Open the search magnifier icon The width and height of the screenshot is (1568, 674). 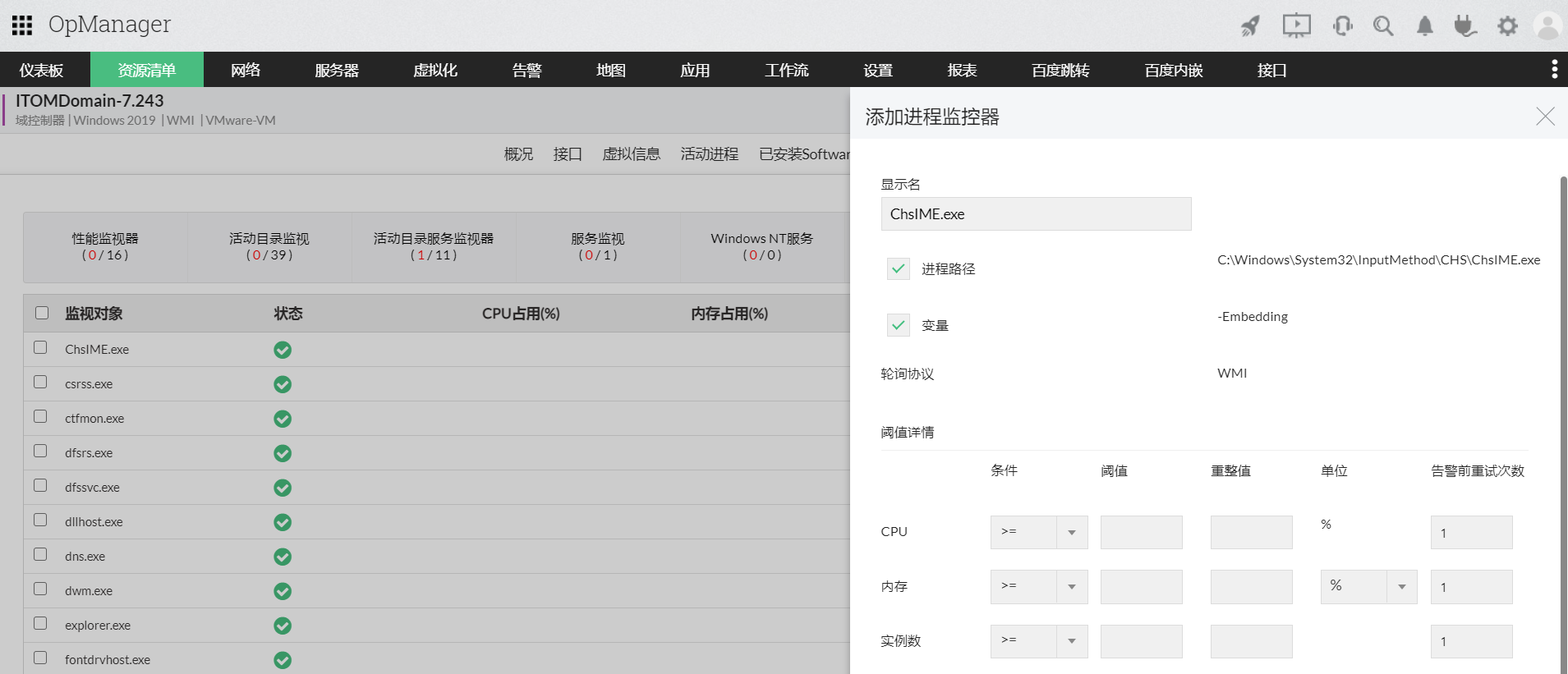click(x=1383, y=26)
